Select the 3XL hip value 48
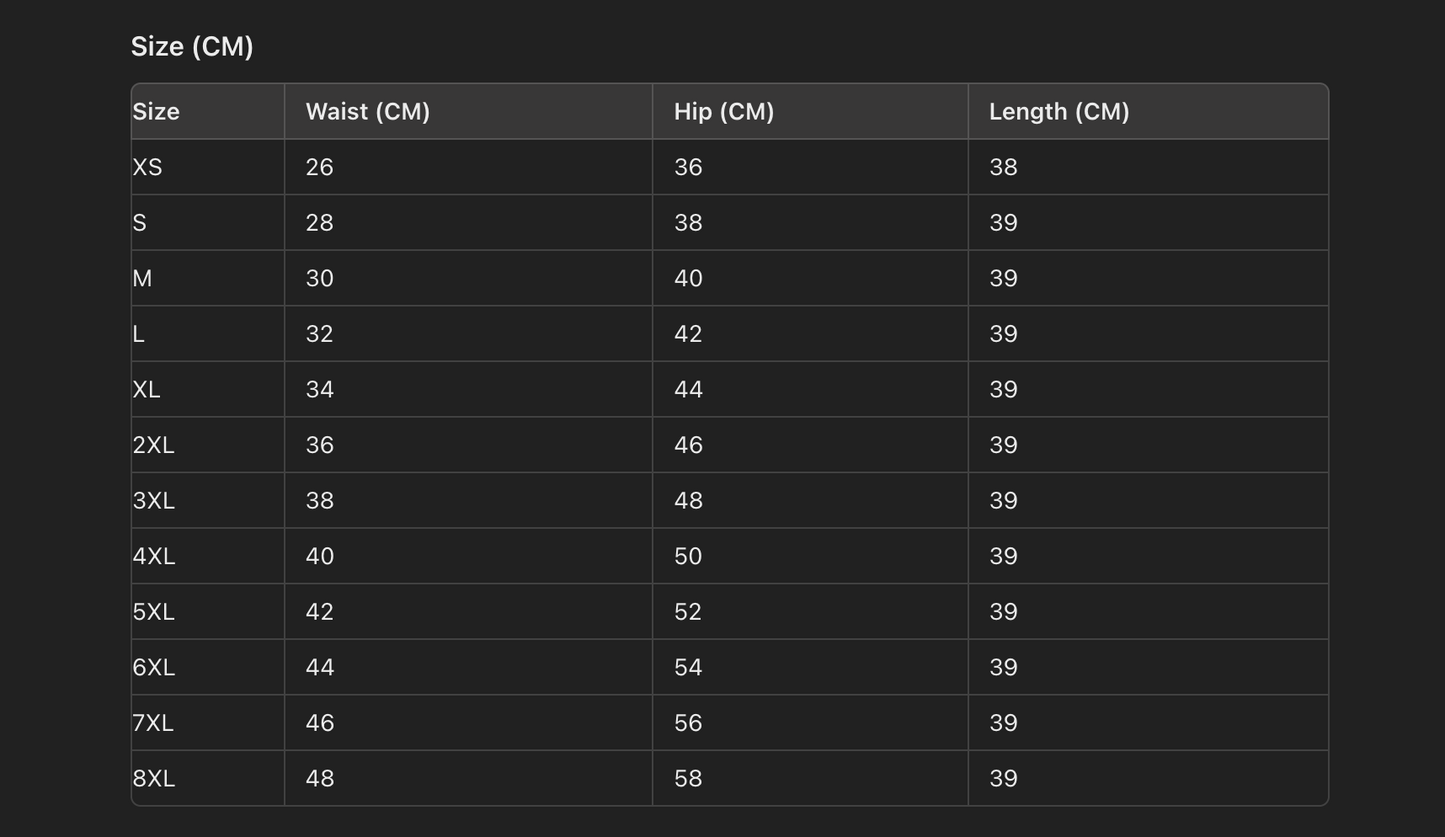 (x=688, y=501)
